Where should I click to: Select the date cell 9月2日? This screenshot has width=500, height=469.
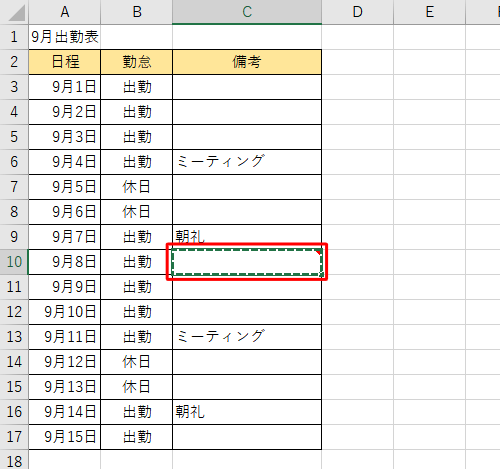[65, 112]
